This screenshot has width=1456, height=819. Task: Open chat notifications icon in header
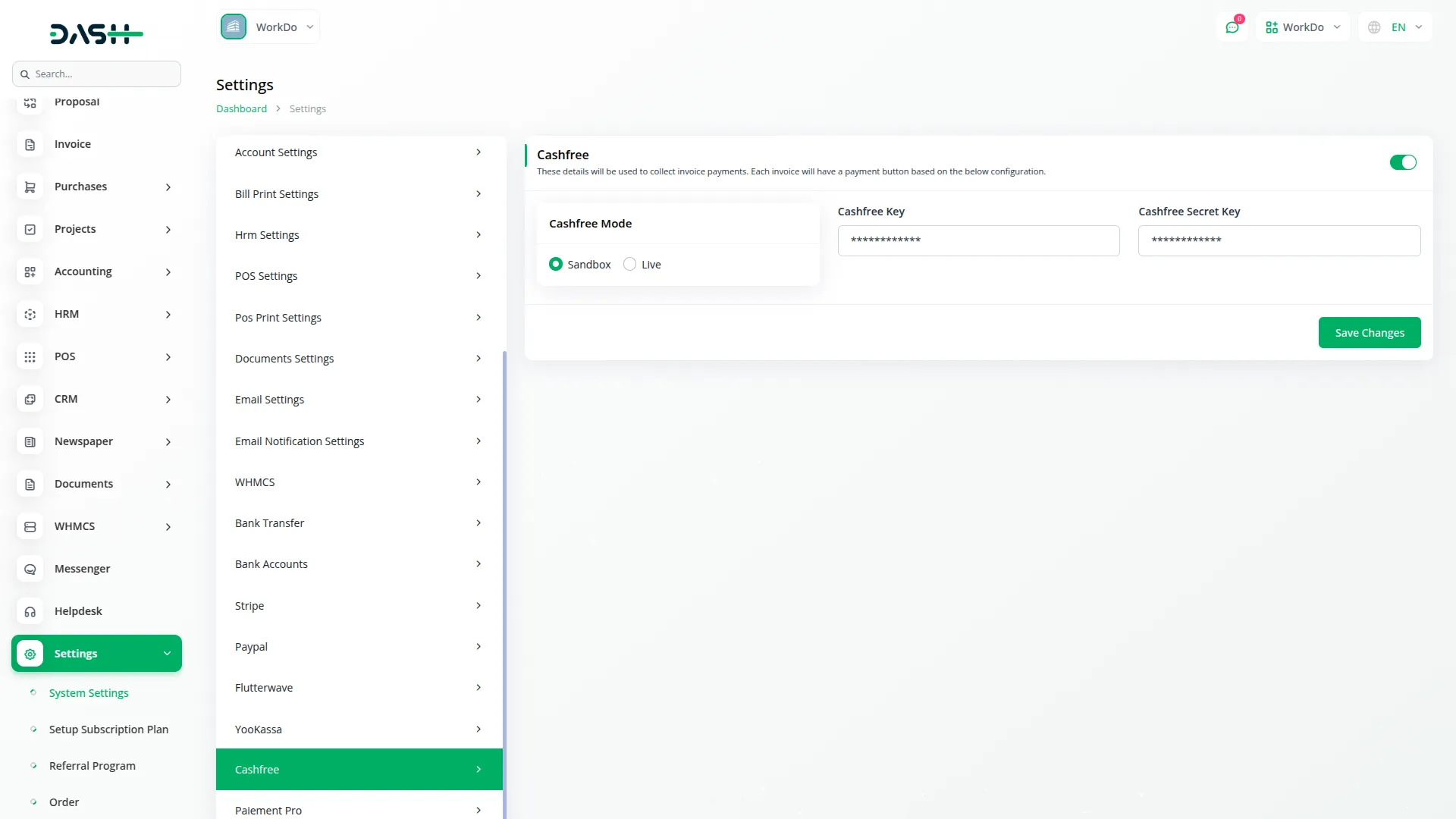click(x=1232, y=27)
